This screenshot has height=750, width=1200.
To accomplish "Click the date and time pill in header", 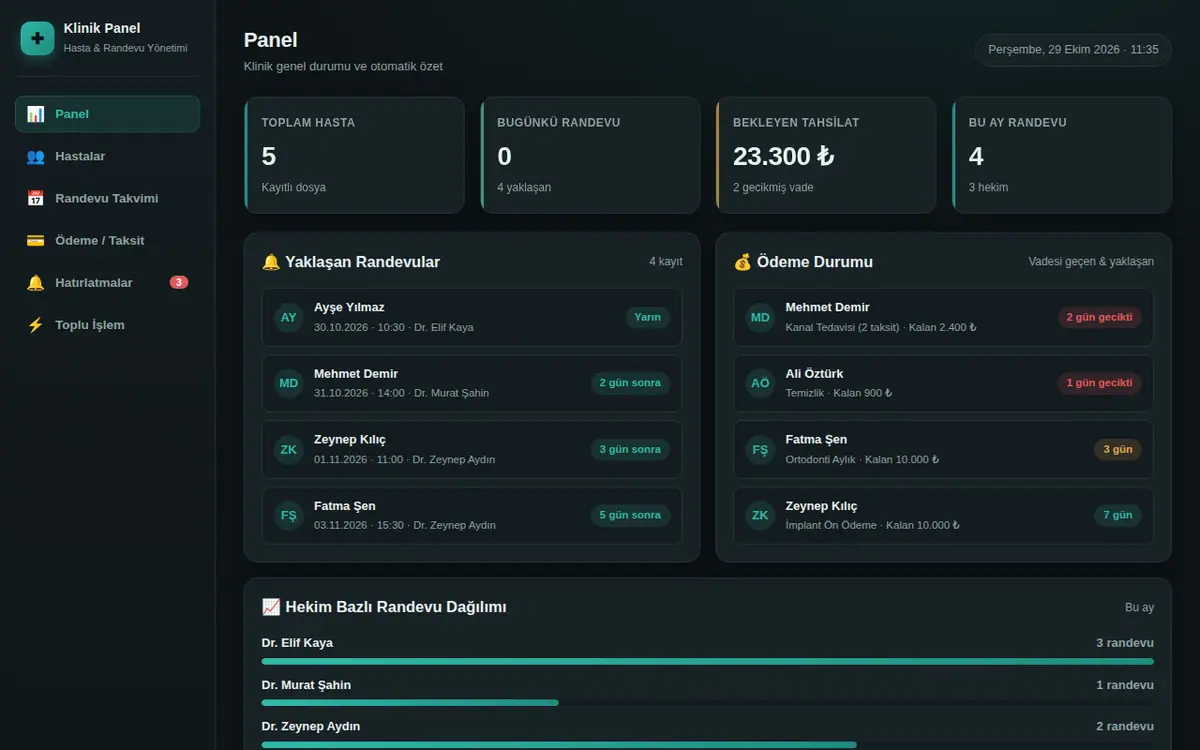I will (1073, 49).
